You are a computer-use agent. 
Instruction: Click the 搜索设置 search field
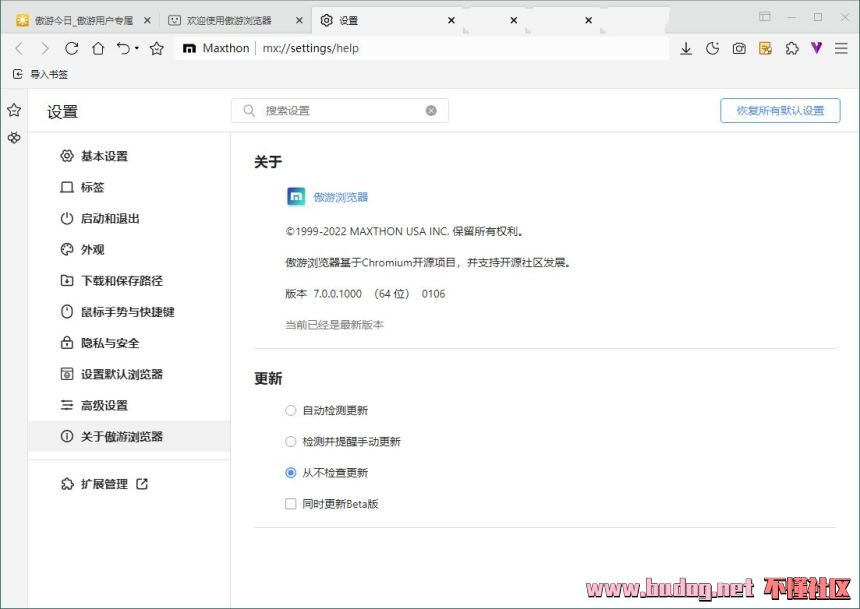(340, 111)
